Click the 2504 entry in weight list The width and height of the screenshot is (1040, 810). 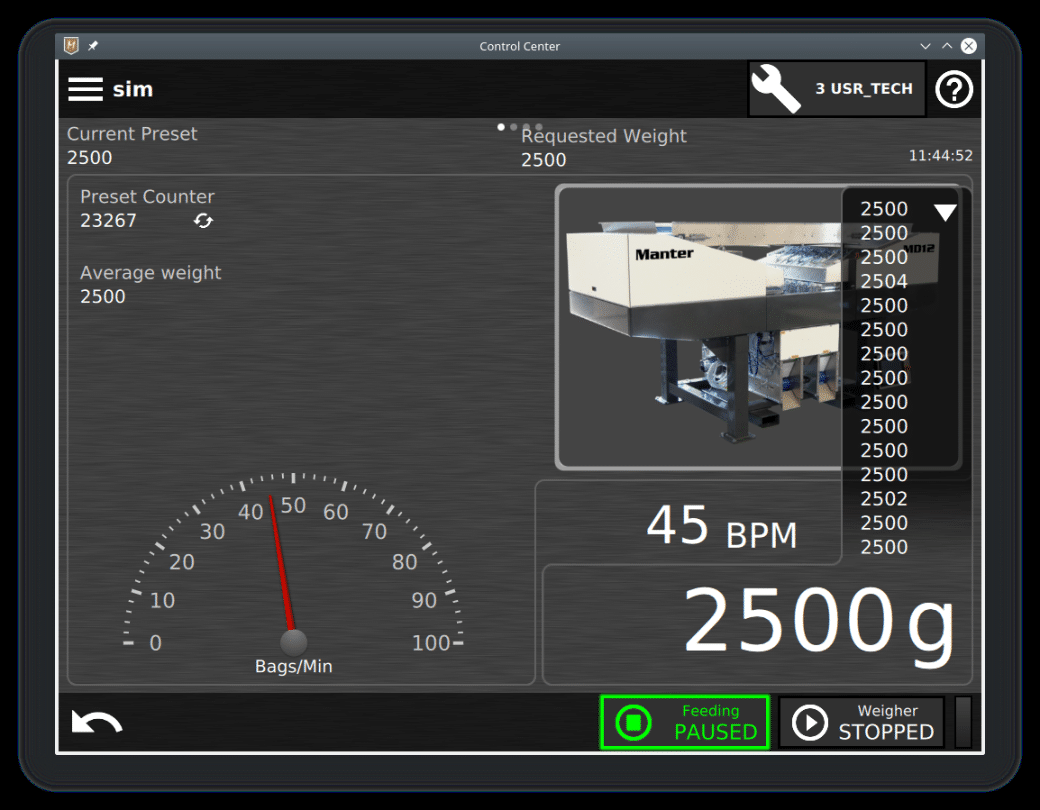[884, 281]
